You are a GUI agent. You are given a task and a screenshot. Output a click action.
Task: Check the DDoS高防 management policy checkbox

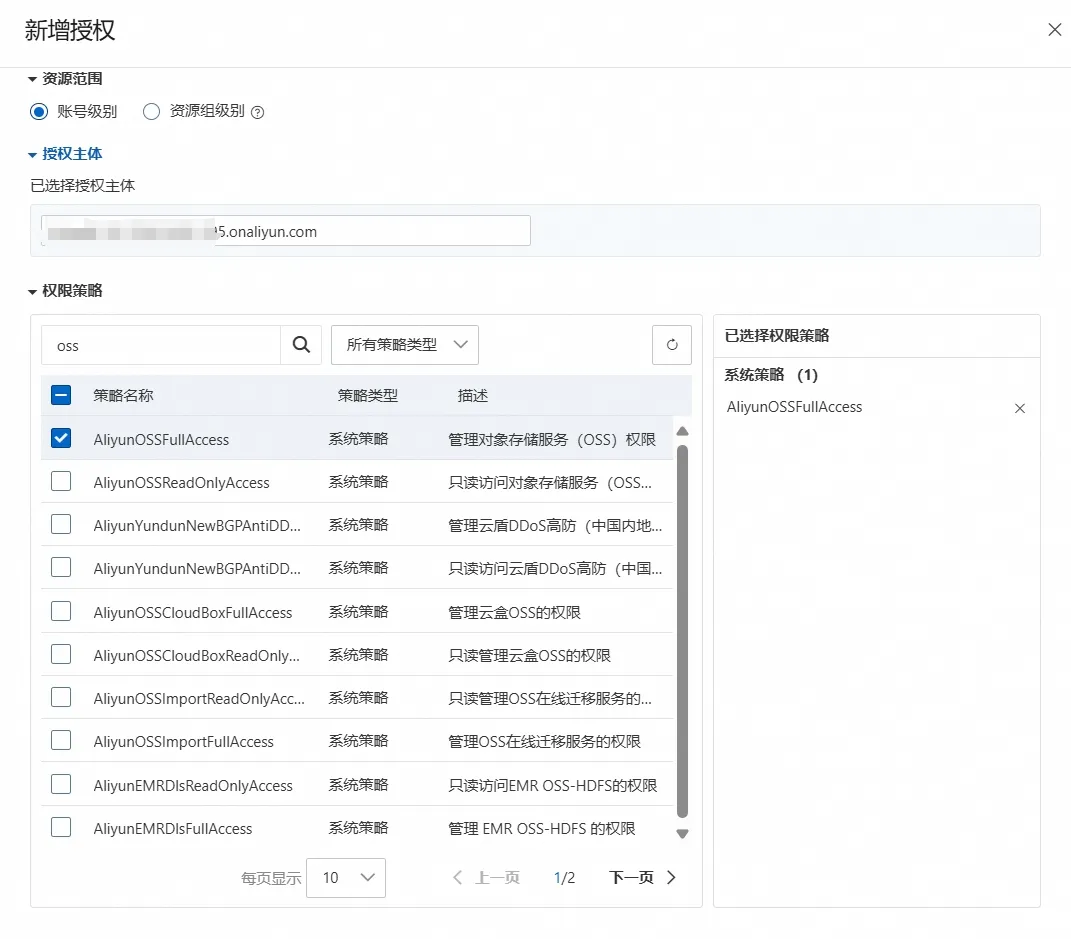tap(61, 524)
